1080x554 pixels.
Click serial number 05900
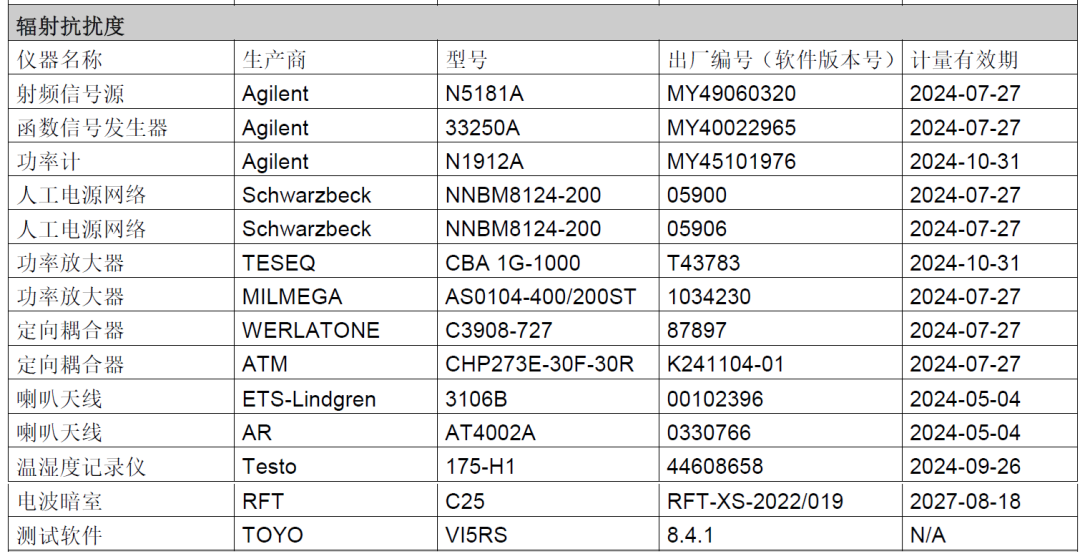click(697, 195)
